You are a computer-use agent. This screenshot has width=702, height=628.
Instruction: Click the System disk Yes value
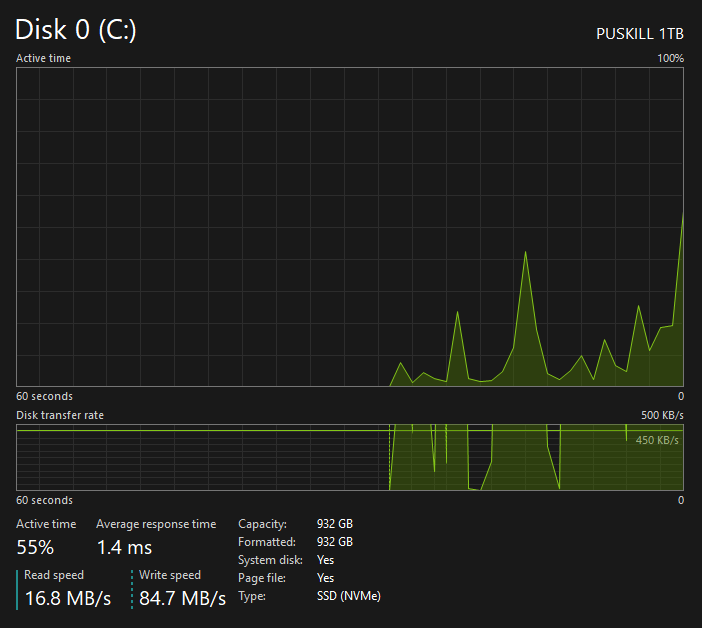pyautogui.click(x=325, y=560)
